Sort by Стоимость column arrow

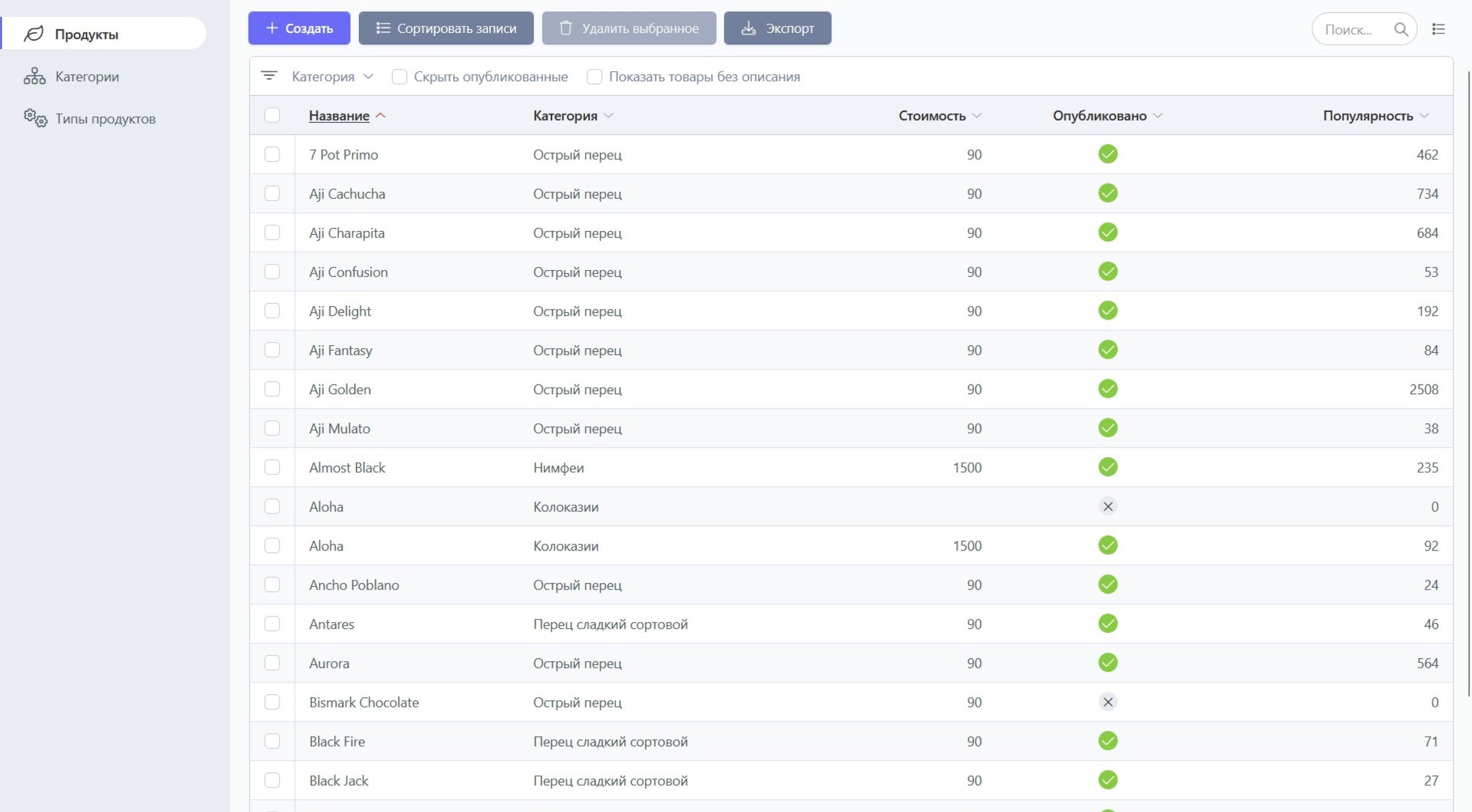tap(977, 115)
